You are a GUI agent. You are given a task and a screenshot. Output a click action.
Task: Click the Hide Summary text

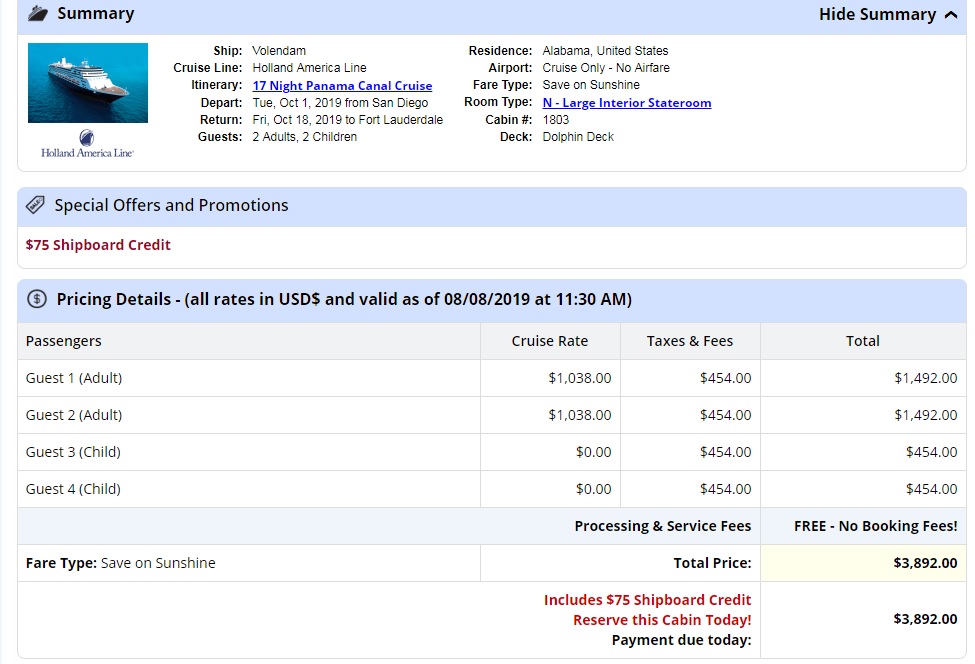pos(877,14)
